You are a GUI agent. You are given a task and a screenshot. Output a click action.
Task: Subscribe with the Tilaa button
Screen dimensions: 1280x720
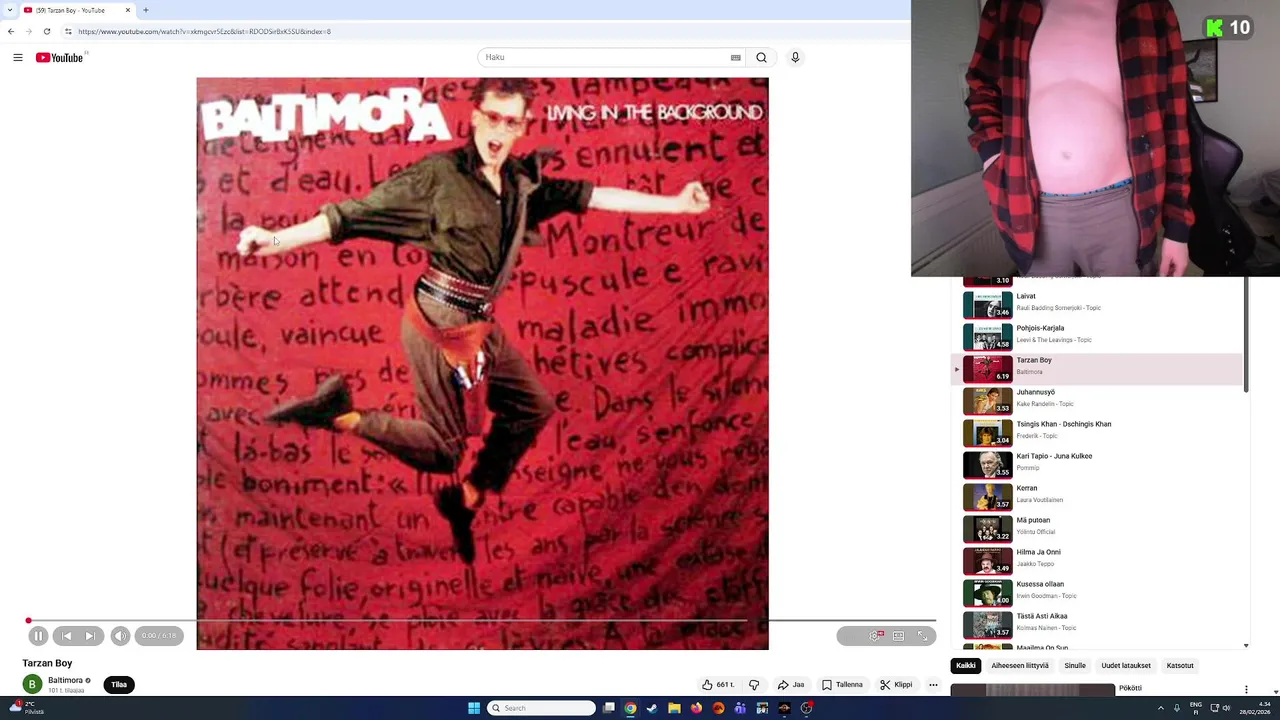[119, 685]
